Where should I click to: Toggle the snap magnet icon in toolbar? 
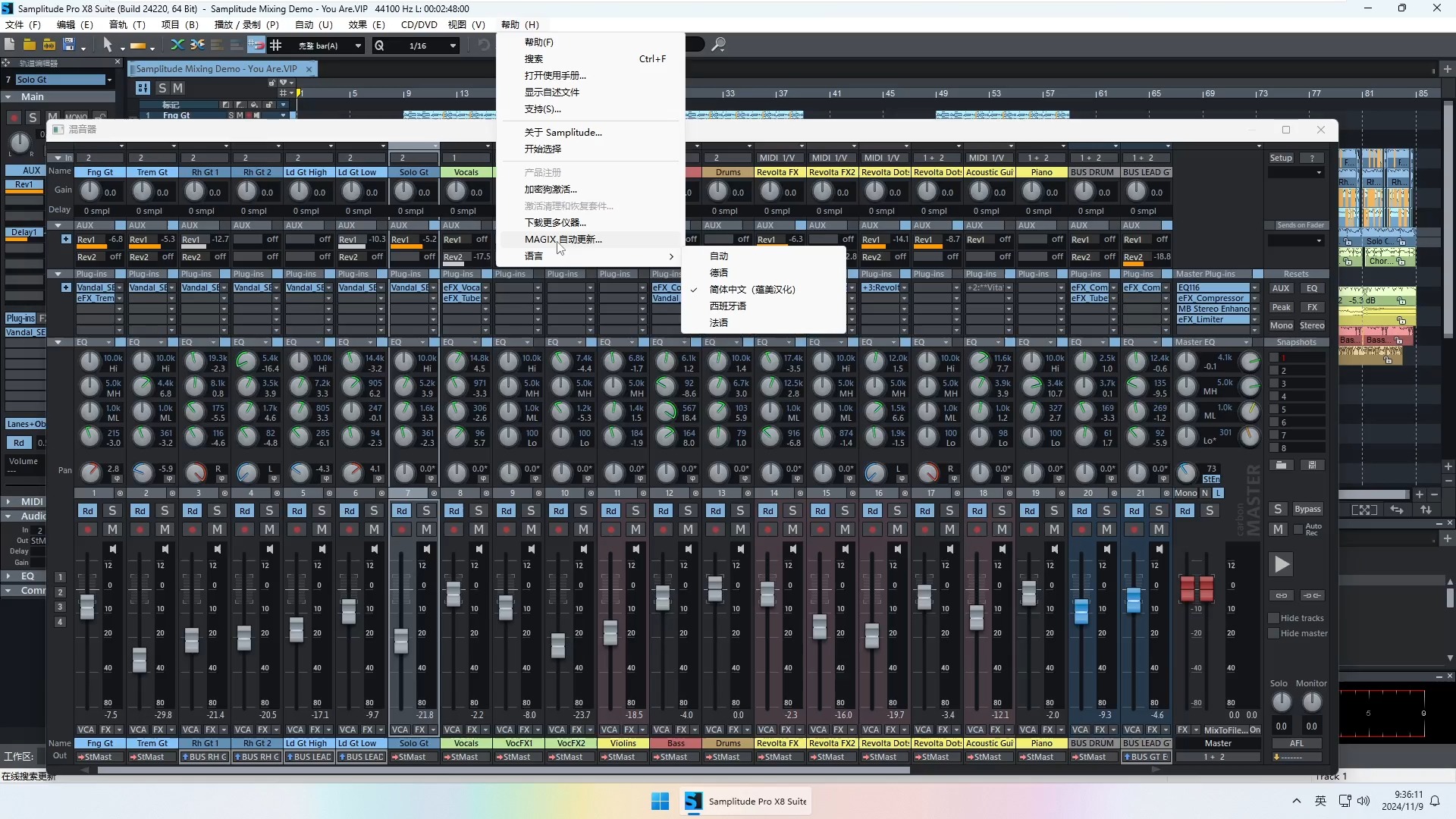pyautogui.click(x=256, y=45)
